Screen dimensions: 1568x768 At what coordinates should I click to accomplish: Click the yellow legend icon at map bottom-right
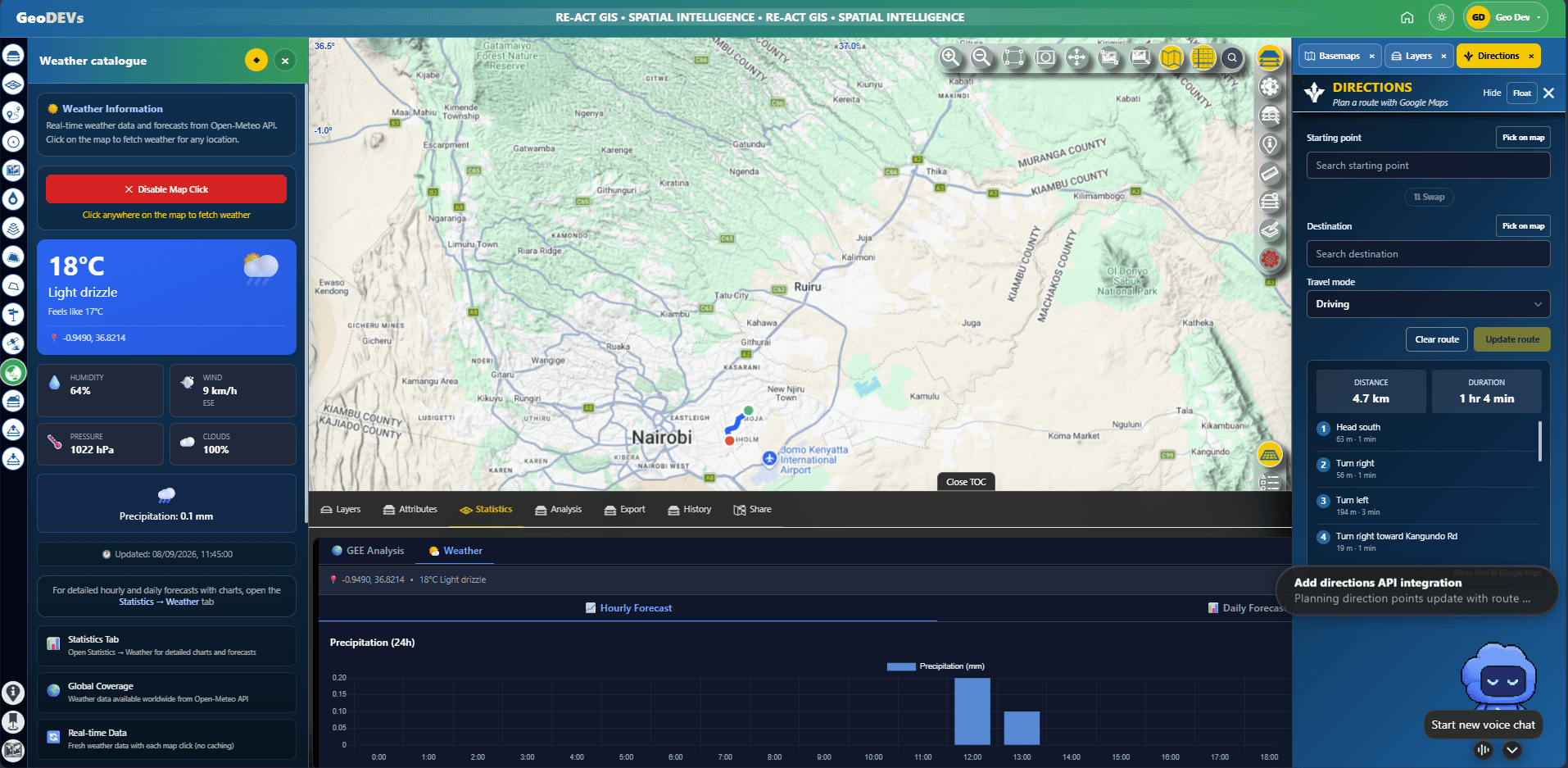tap(1270, 453)
